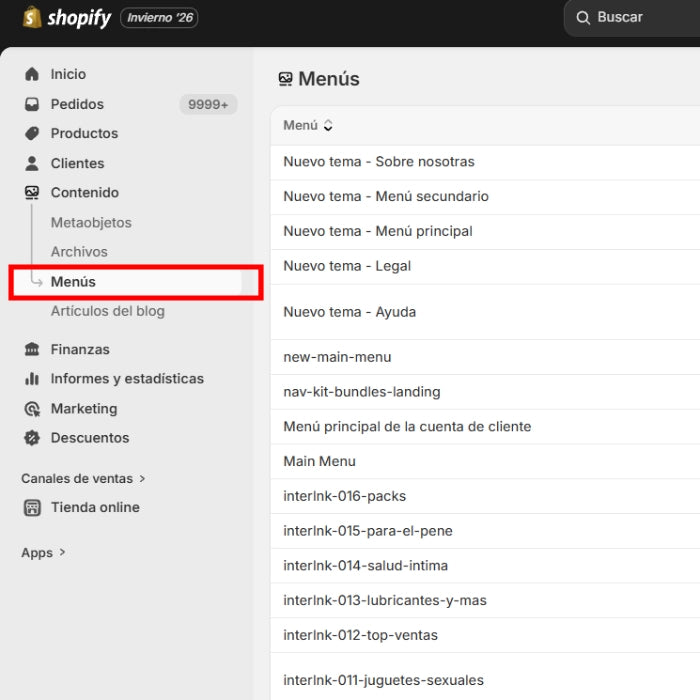Open interlnk-013-lubricantes-y-mas menu
The width and height of the screenshot is (700, 700).
pyautogui.click(x=485, y=601)
